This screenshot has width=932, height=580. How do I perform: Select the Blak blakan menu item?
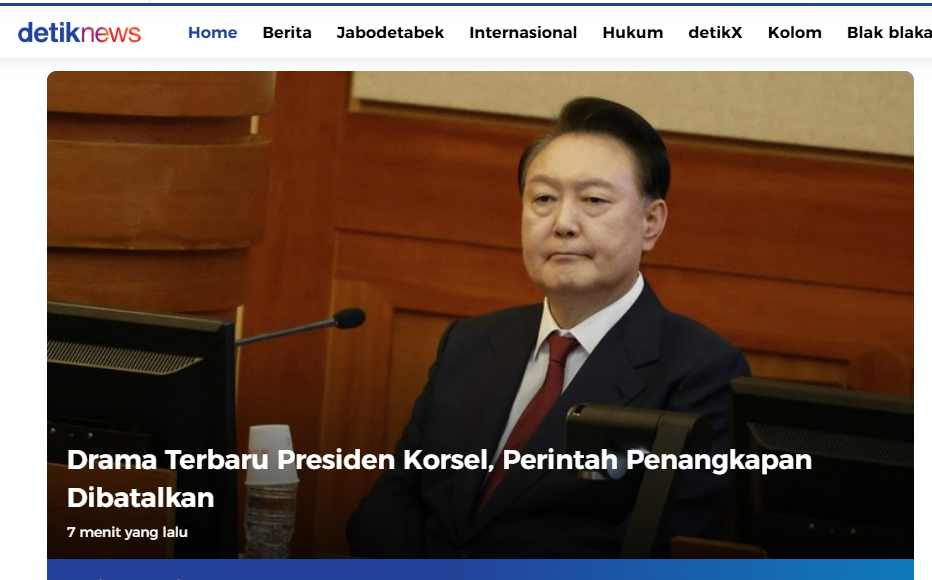(889, 33)
